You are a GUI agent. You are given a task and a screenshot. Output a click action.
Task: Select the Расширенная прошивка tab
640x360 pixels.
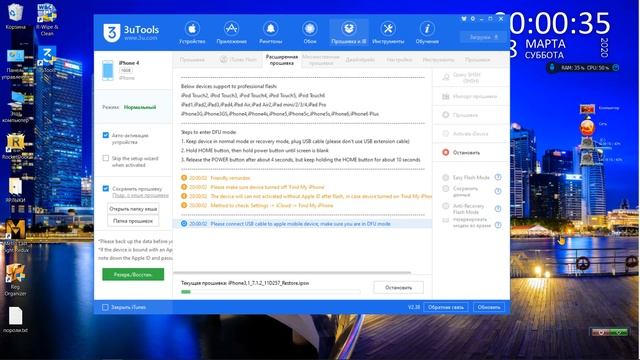click(x=282, y=60)
